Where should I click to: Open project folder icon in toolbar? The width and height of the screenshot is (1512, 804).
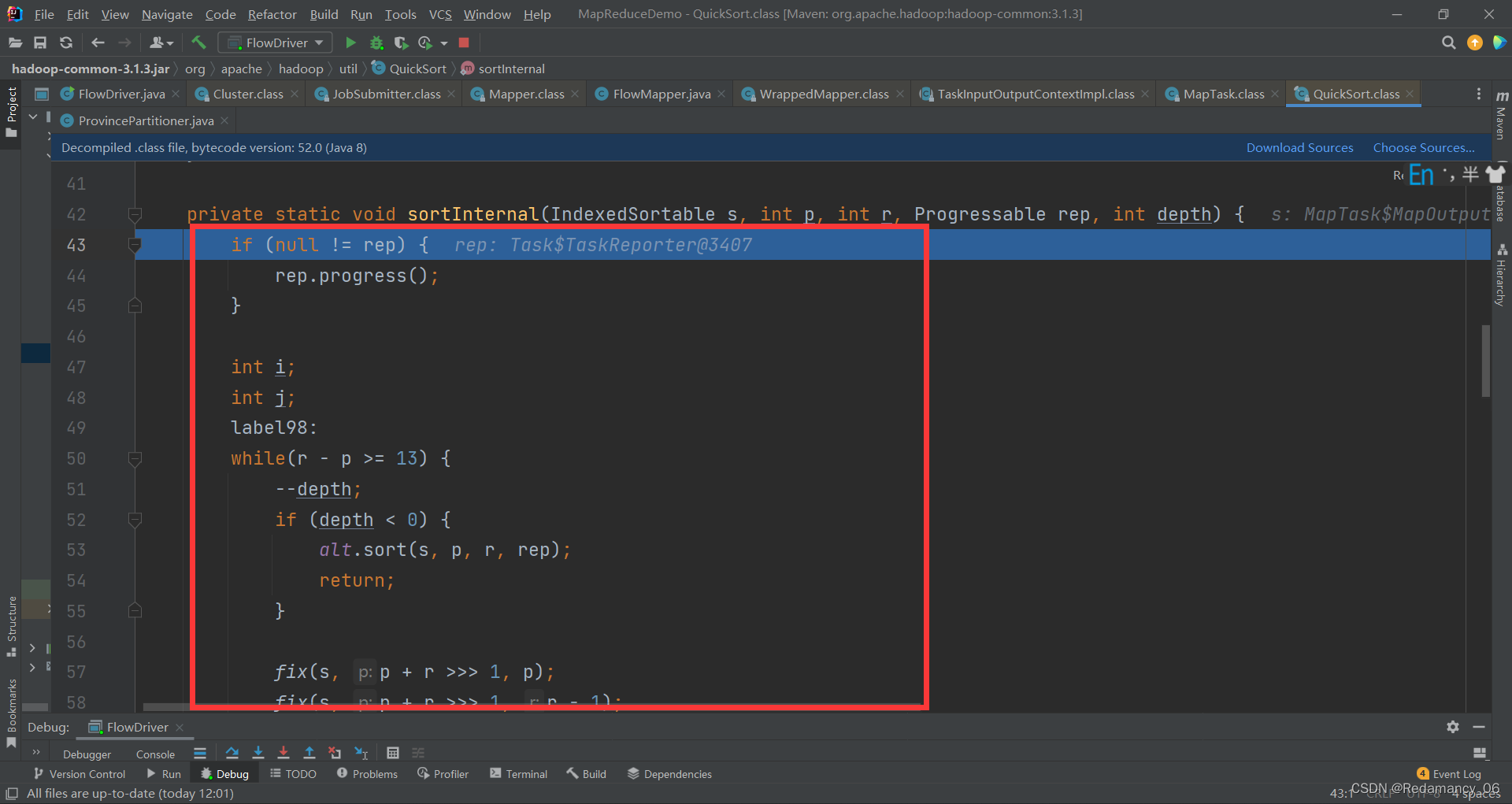(x=15, y=43)
